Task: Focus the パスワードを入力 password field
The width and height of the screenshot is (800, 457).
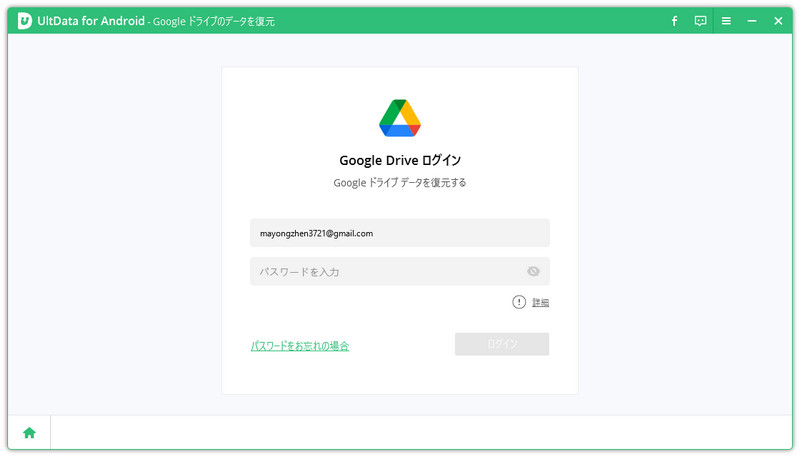Action: tap(399, 271)
